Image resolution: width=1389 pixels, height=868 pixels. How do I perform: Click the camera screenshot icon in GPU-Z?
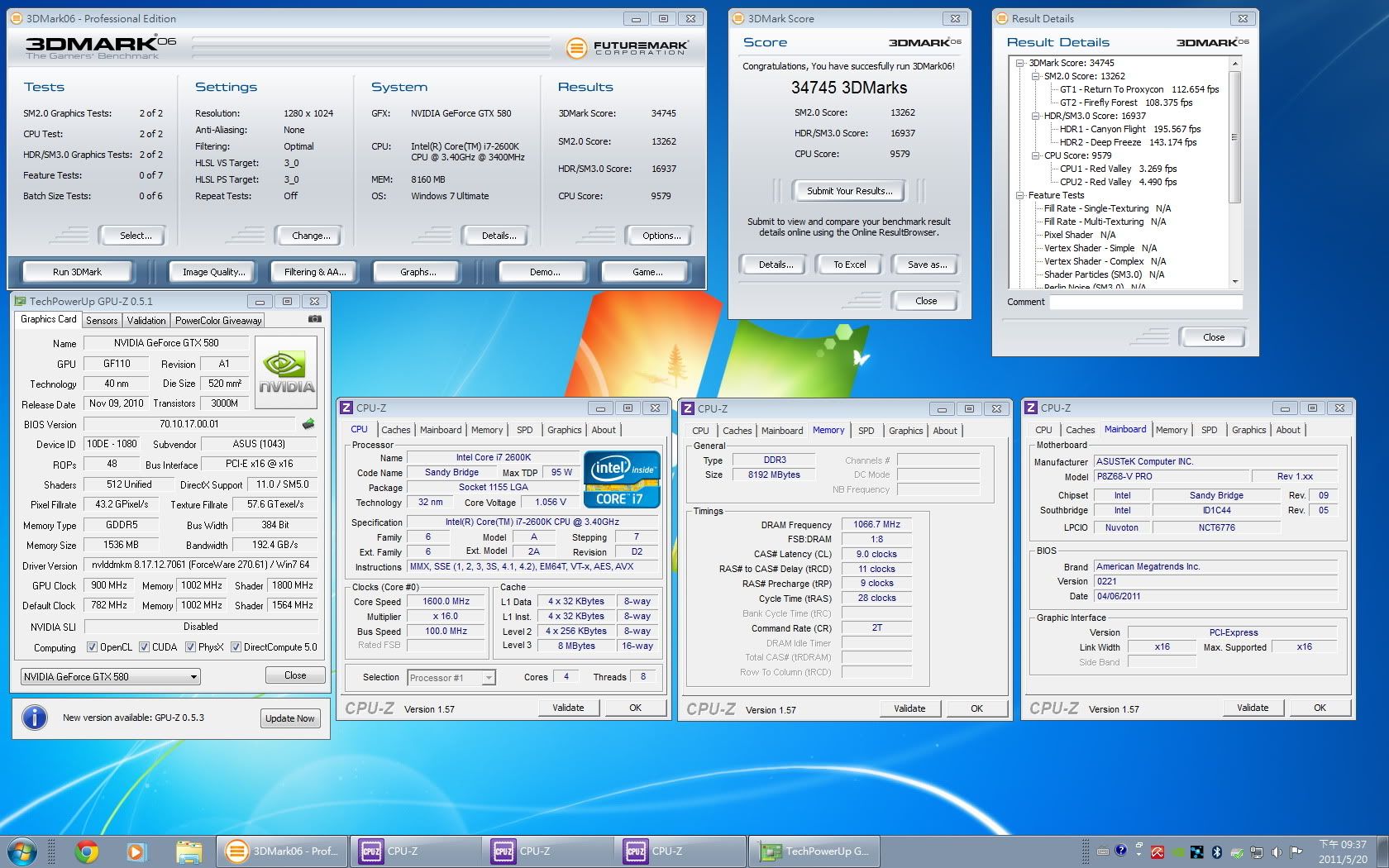tap(314, 318)
